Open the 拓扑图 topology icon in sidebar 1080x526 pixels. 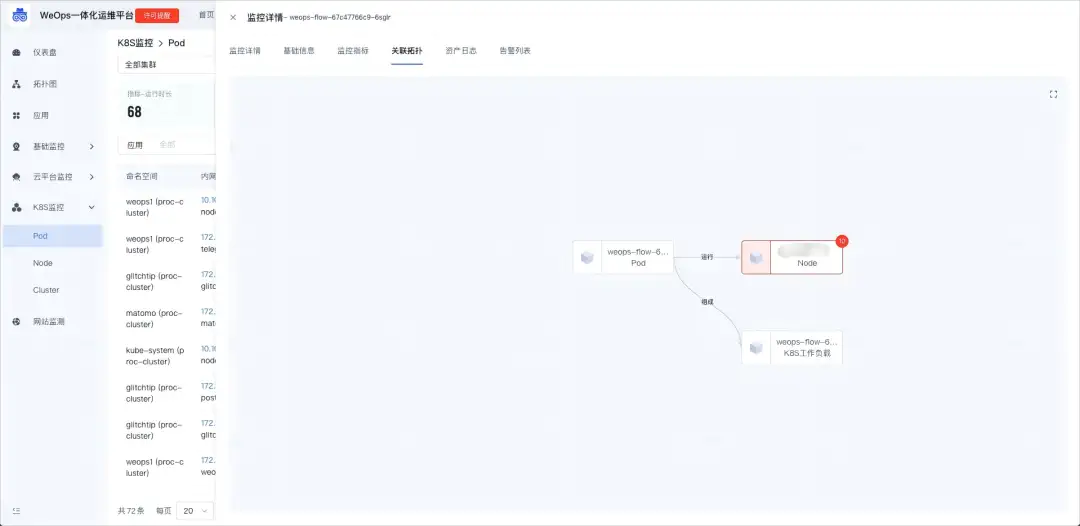[17, 84]
